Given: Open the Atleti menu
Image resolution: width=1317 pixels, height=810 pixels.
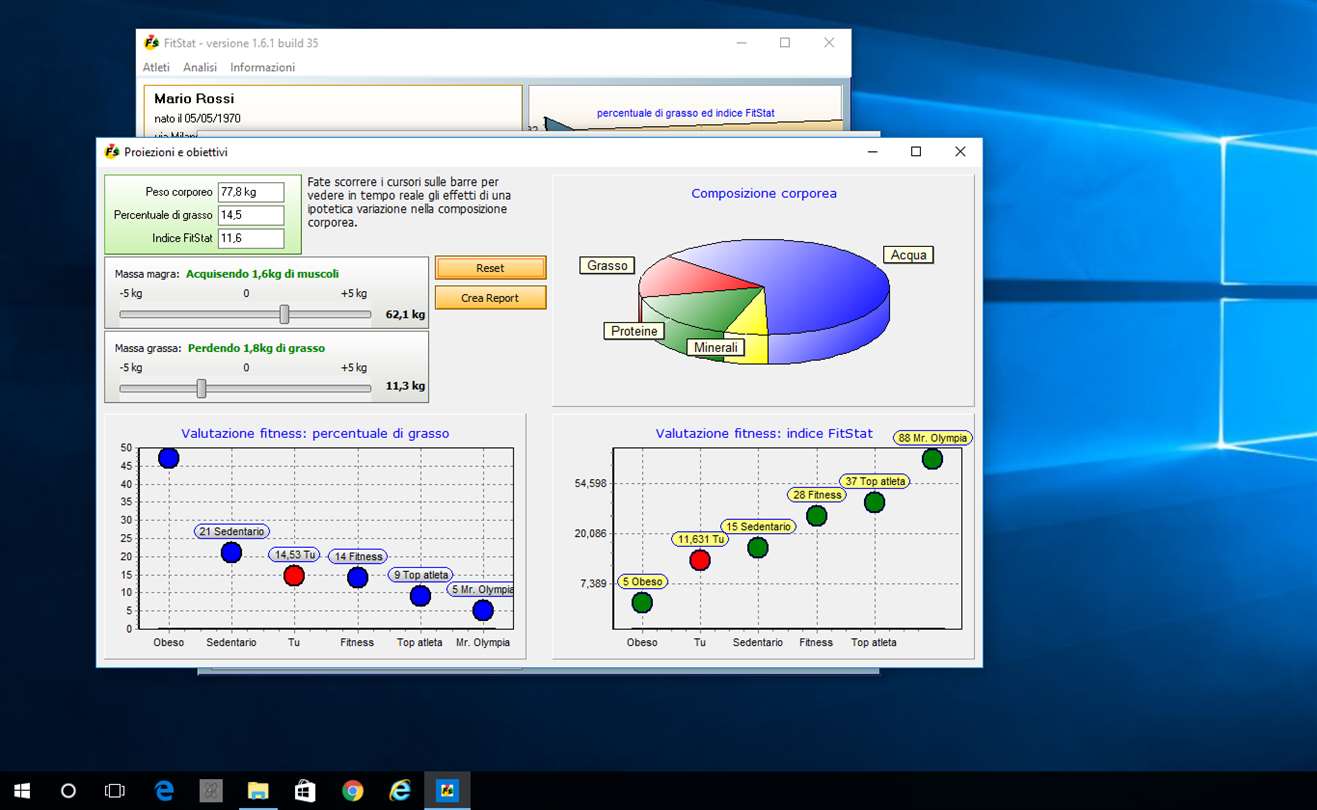Looking at the screenshot, I should (156, 68).
